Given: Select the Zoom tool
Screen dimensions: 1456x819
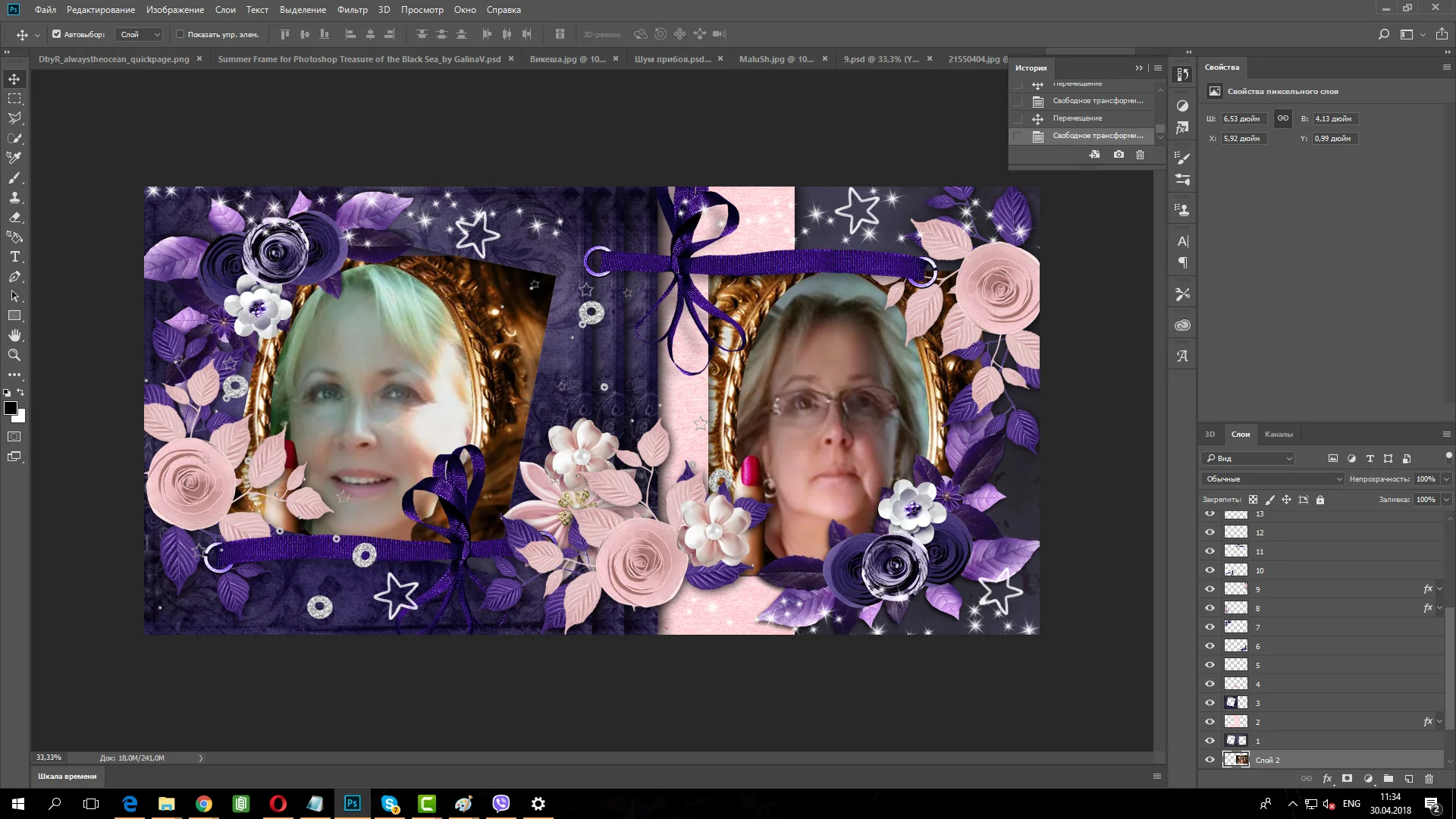Looking at the screenshot, I should click(14, 355).
